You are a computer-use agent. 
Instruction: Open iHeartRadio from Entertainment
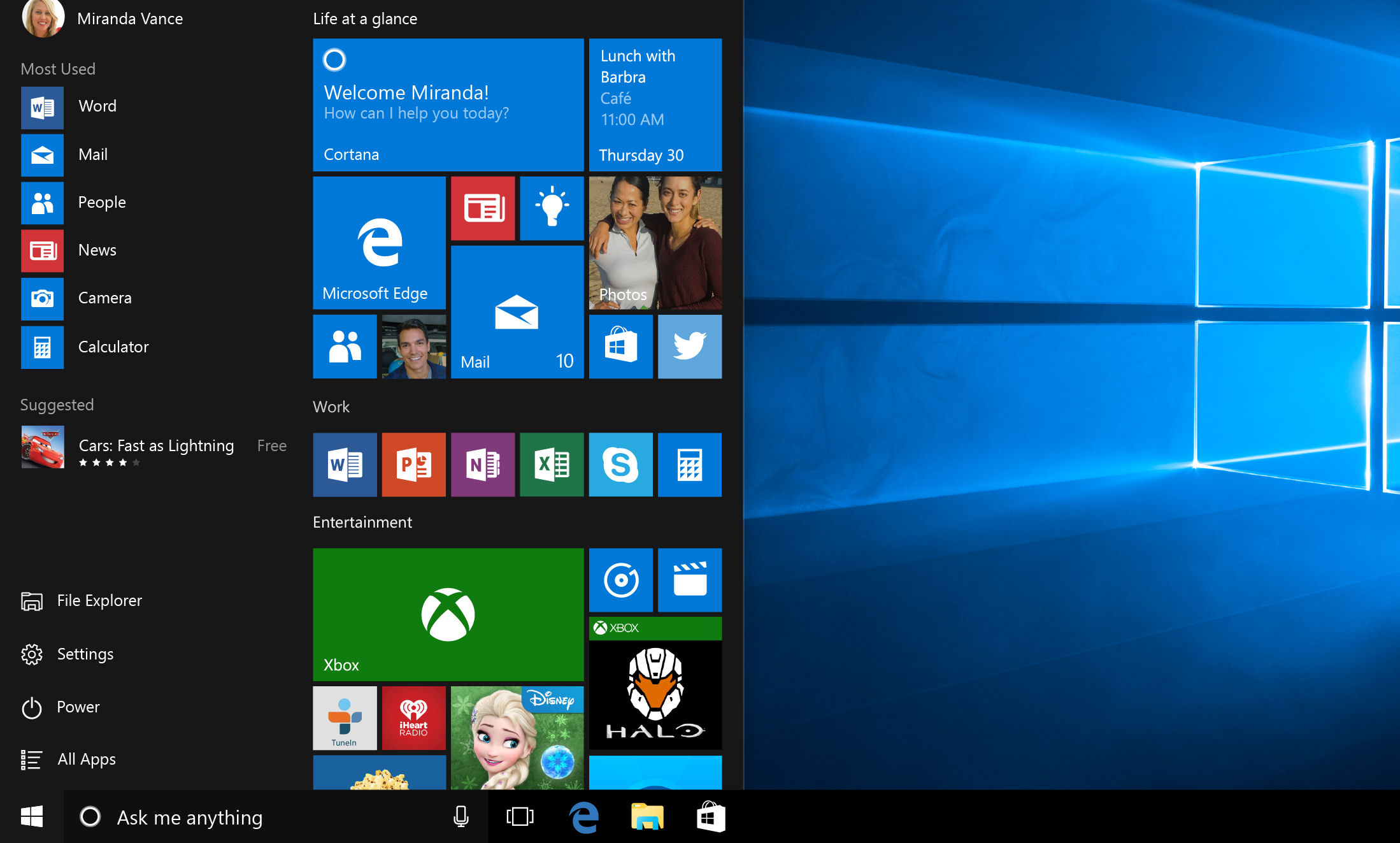413,718
